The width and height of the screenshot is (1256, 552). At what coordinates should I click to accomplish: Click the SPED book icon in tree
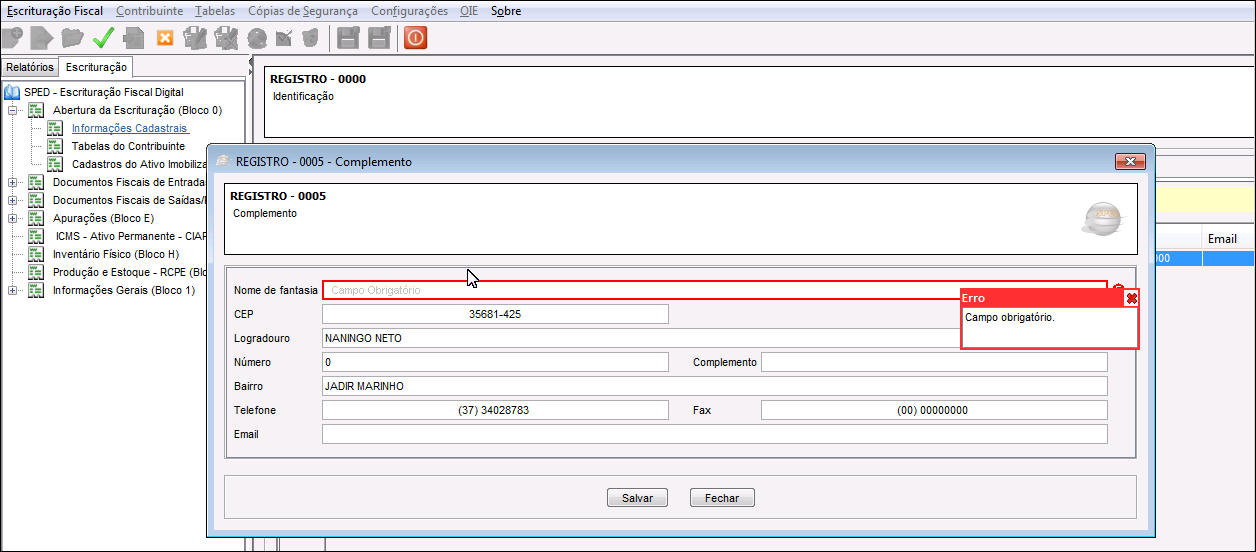pos(12,92)
